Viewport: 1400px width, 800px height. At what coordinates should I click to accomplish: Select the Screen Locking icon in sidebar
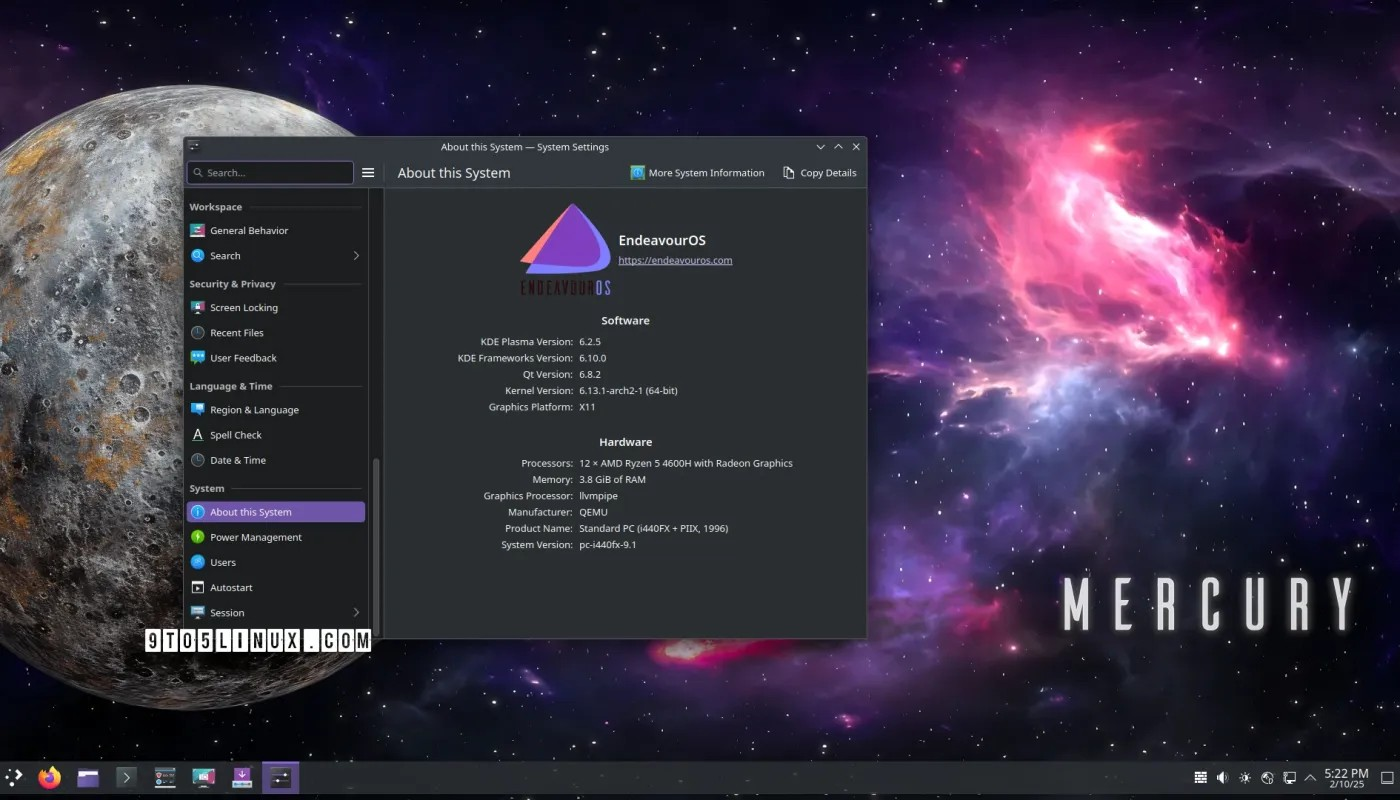pos(200,307)
